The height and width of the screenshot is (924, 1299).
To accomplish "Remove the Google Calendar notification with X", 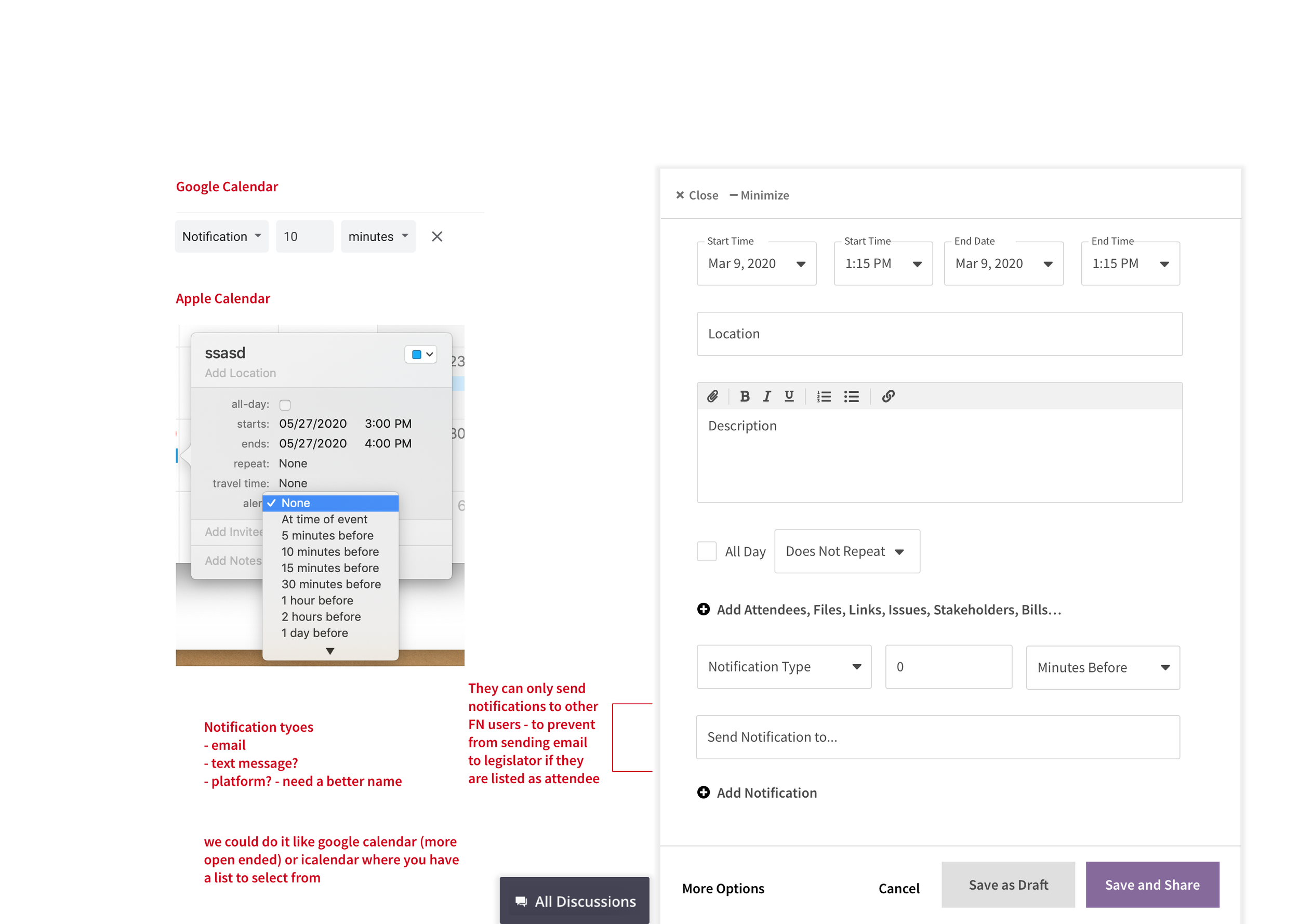I will 436,236.
